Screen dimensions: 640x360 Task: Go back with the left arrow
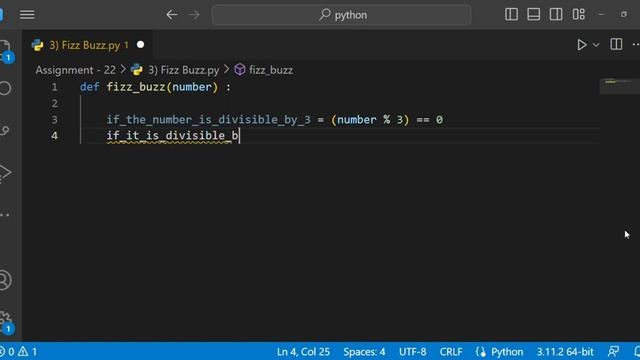(172, 15)
